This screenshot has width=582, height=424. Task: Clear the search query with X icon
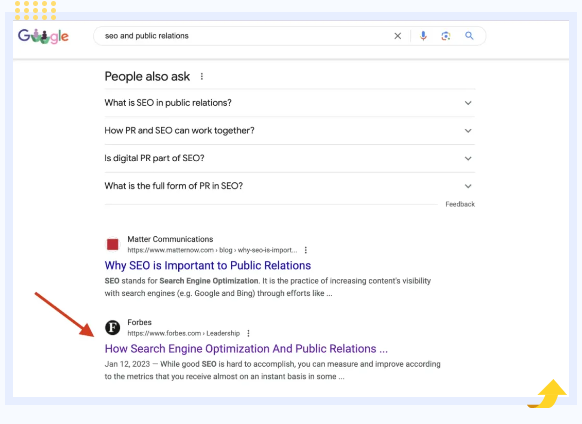398,36
